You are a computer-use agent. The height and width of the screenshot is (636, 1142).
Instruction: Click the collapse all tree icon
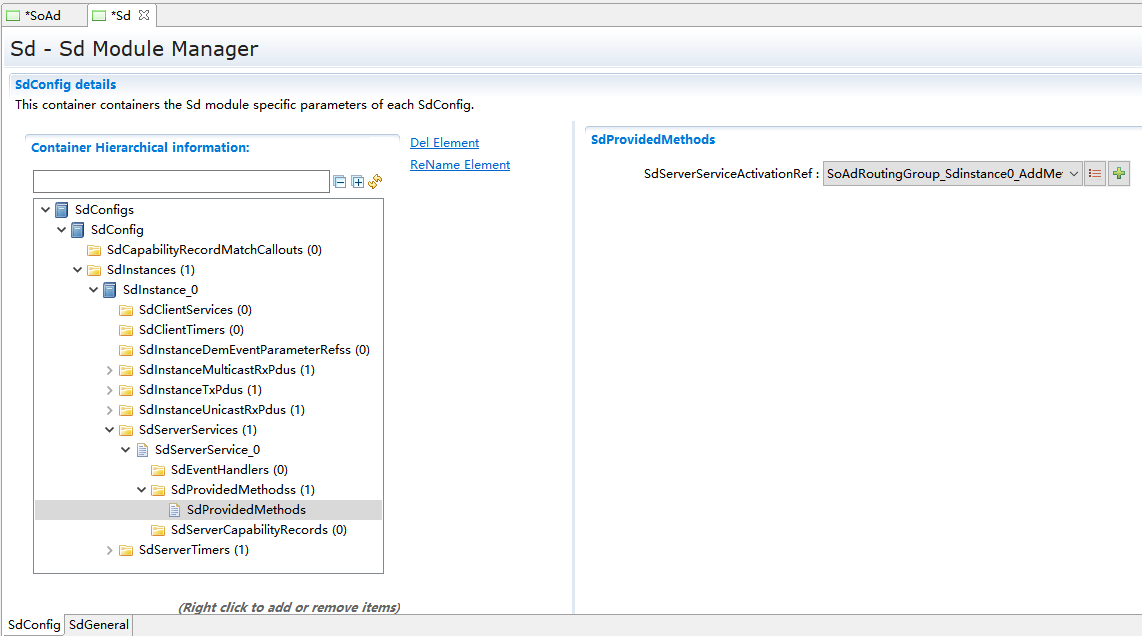(340, 182)
